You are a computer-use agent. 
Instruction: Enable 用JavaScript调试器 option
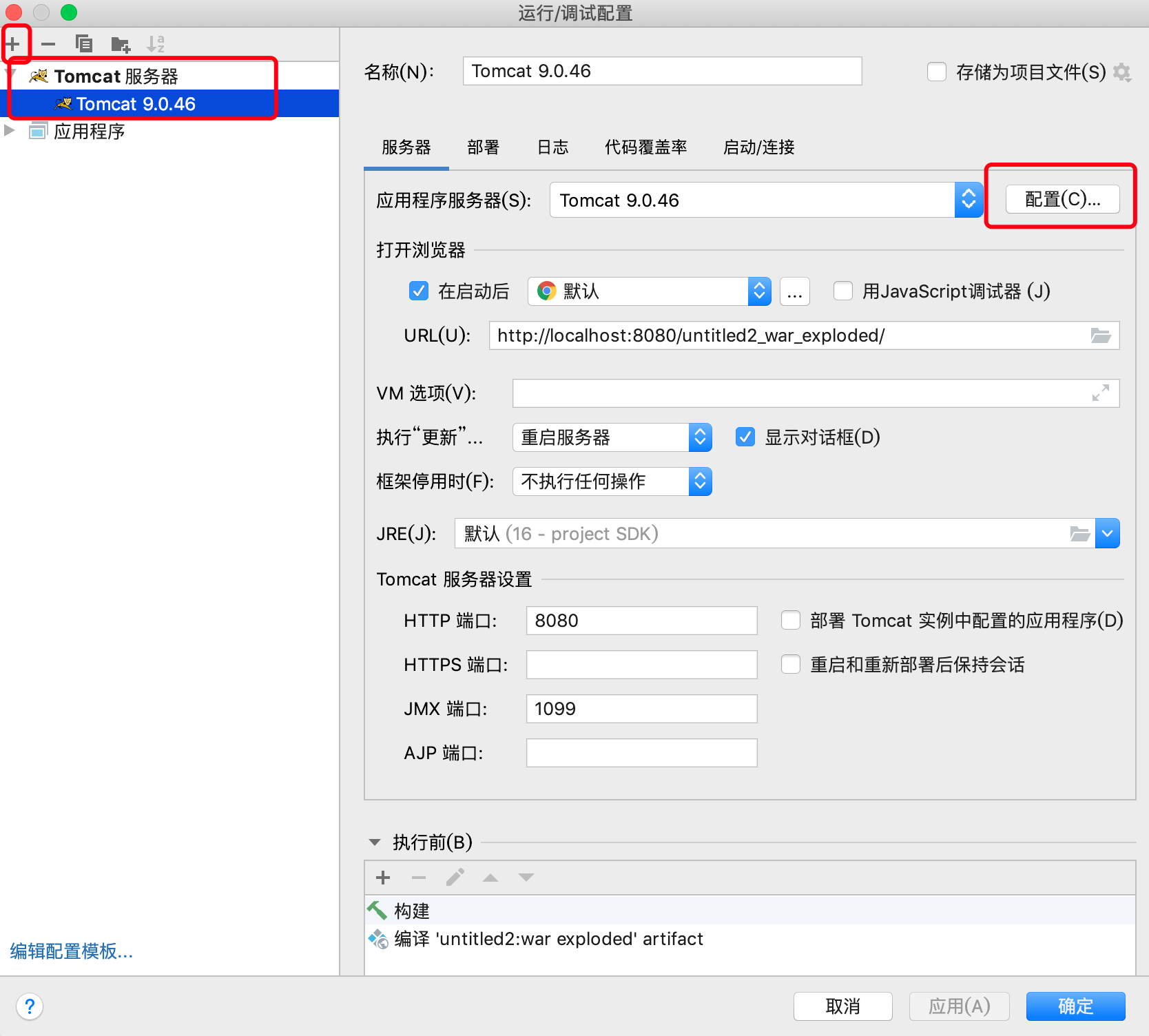click(843, 291)
